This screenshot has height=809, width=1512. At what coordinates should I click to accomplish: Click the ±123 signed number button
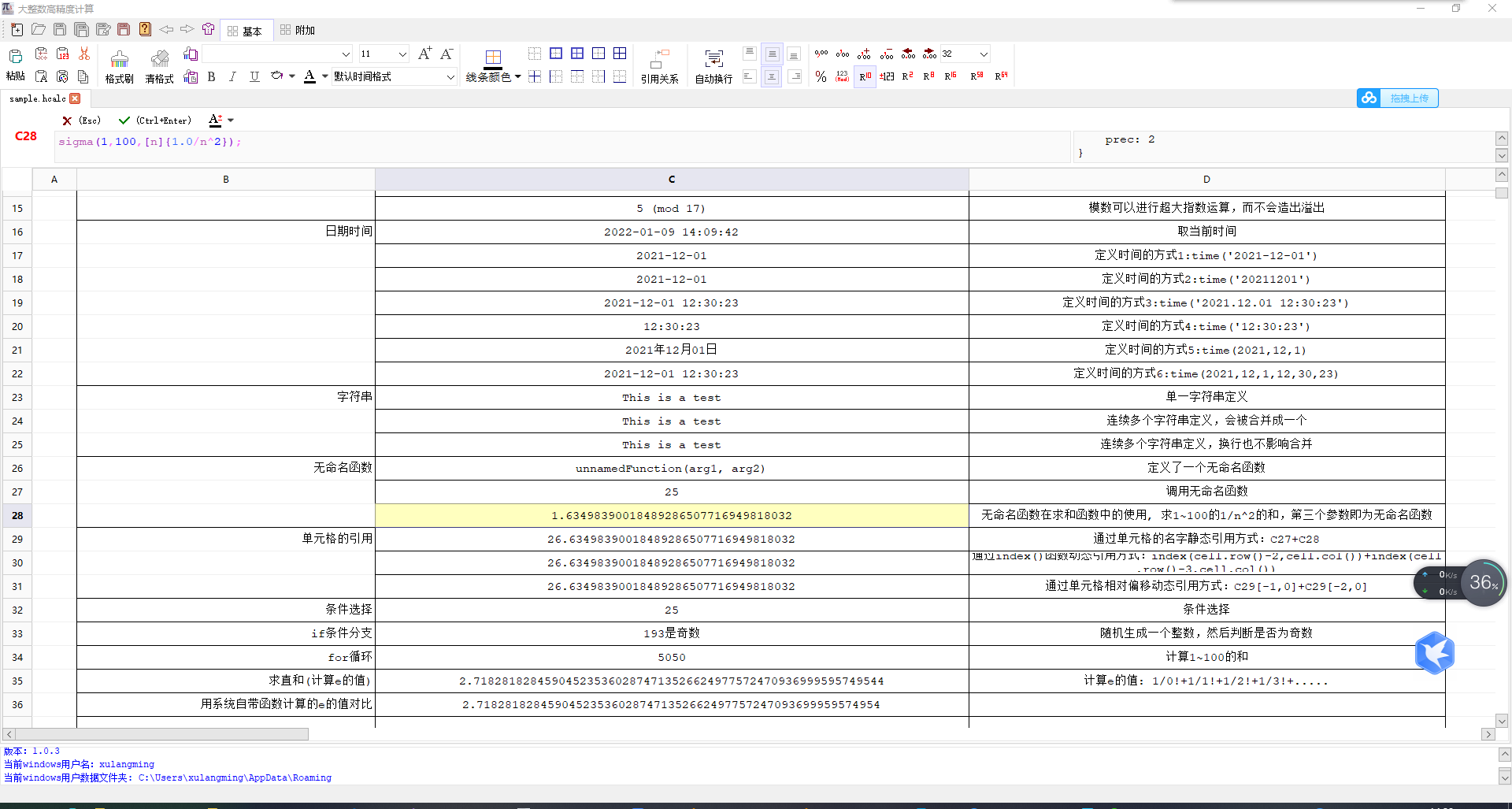[x=886, y=76]
